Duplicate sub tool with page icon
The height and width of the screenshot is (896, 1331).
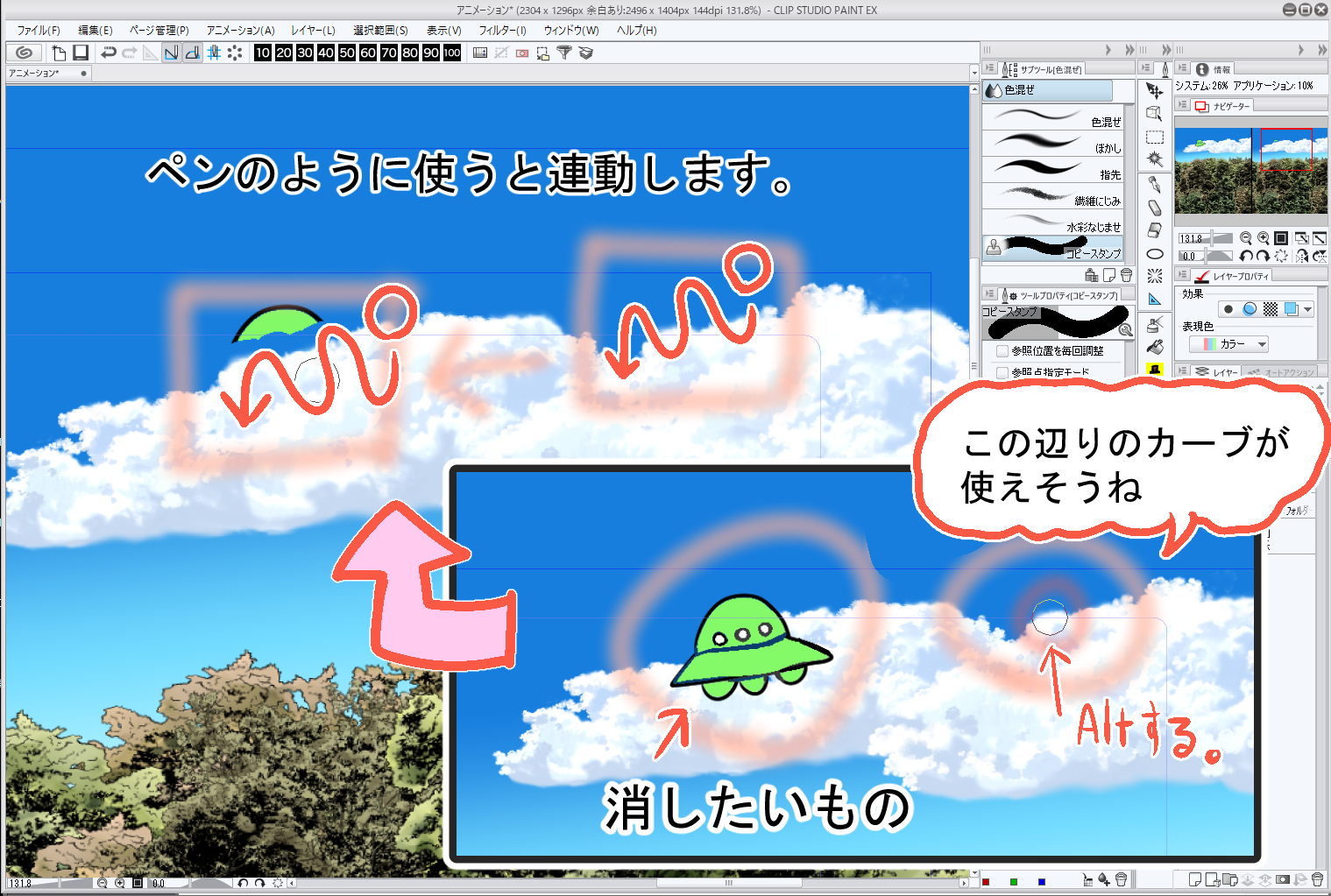click(x=1109, y=275)
